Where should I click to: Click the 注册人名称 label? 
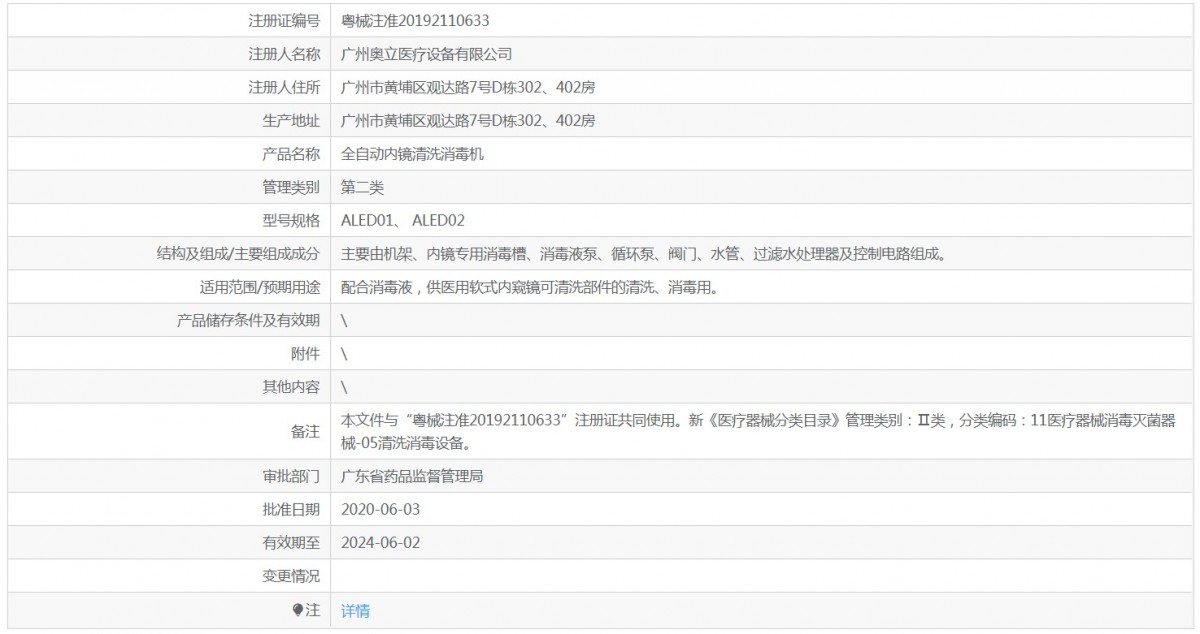285,54
